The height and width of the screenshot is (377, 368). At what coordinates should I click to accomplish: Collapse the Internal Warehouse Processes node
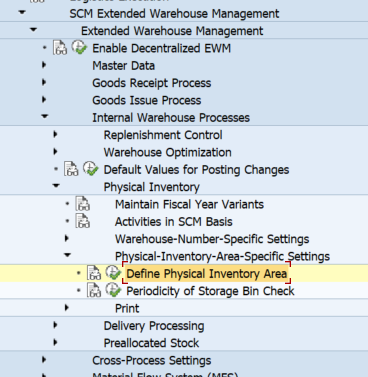(45, 116)
